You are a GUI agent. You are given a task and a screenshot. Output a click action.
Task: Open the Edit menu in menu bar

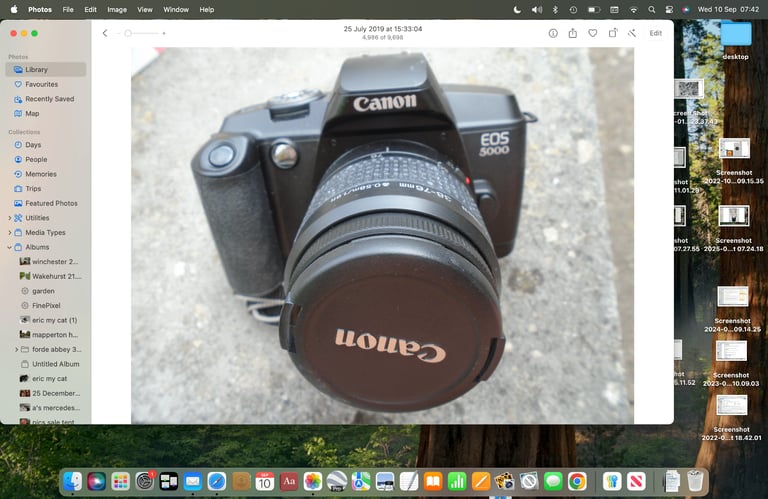[x=90, y=9]
